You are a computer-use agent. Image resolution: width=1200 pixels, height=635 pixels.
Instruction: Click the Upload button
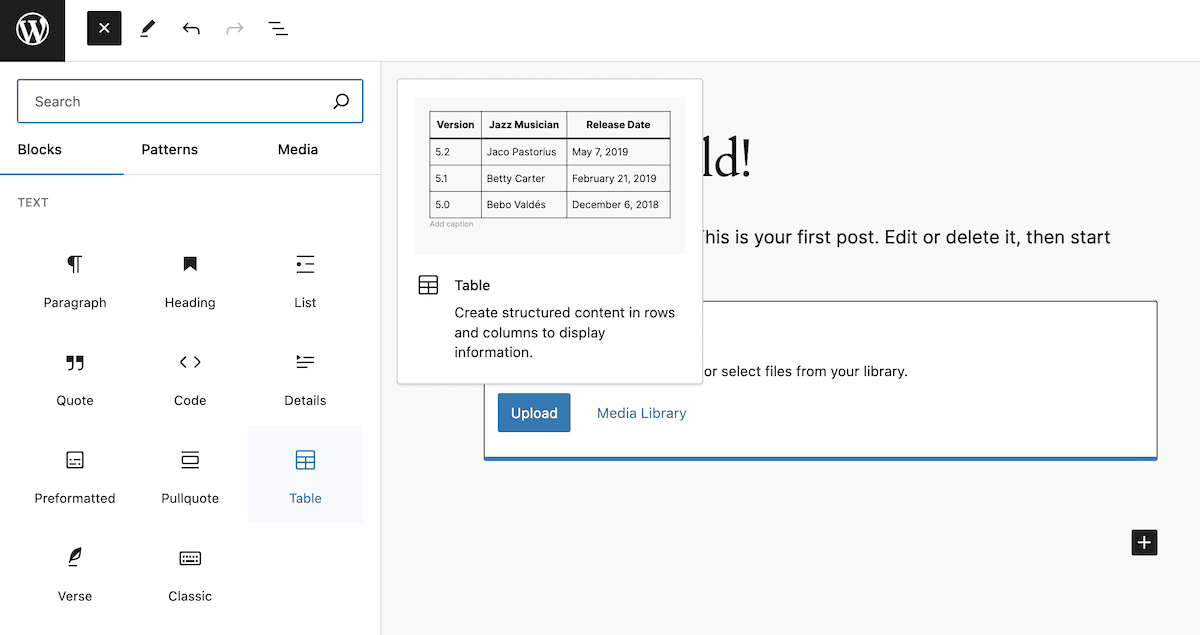(534, 412)
